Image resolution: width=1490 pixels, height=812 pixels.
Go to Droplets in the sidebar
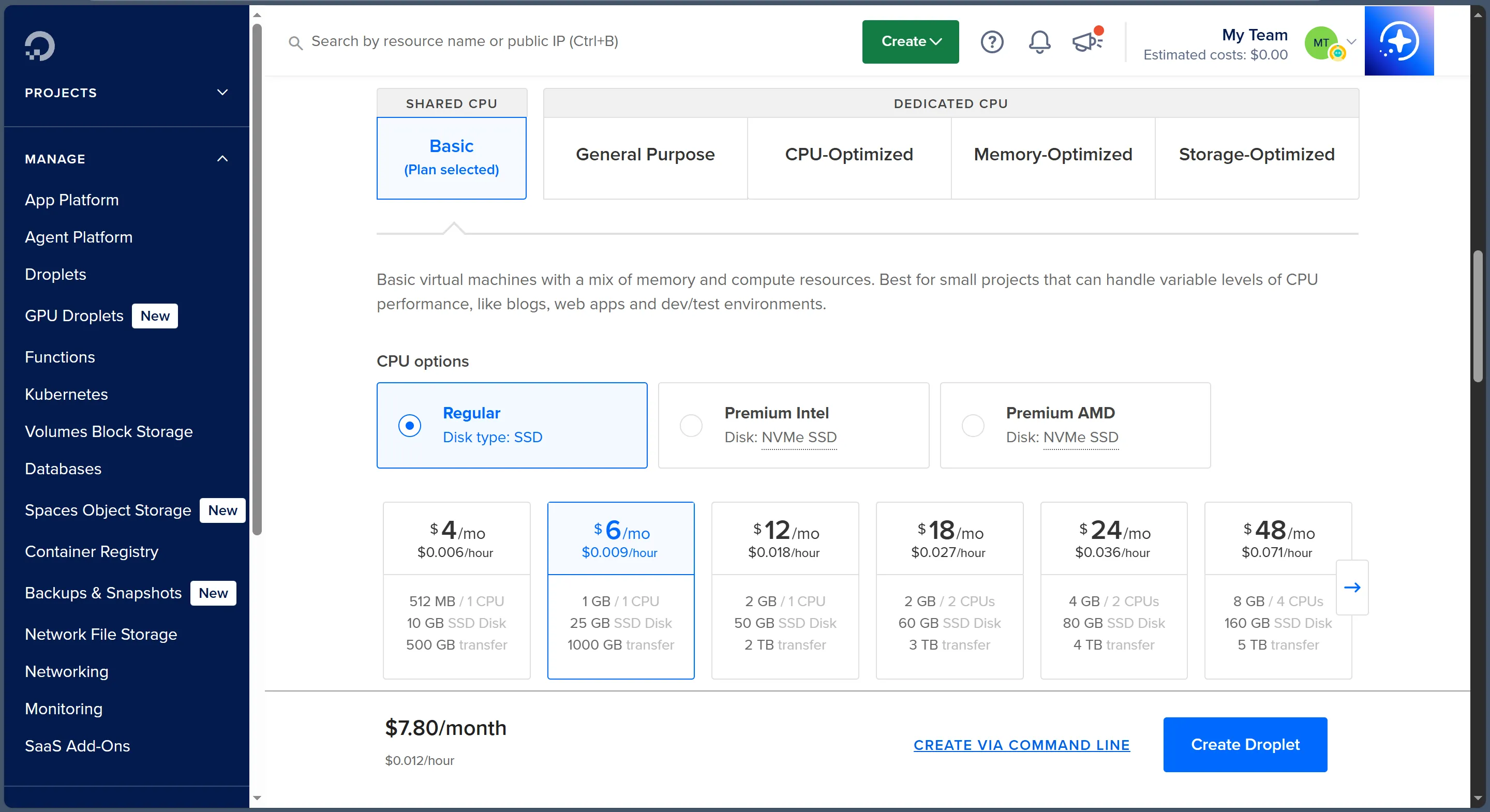(x=55, y=274)
